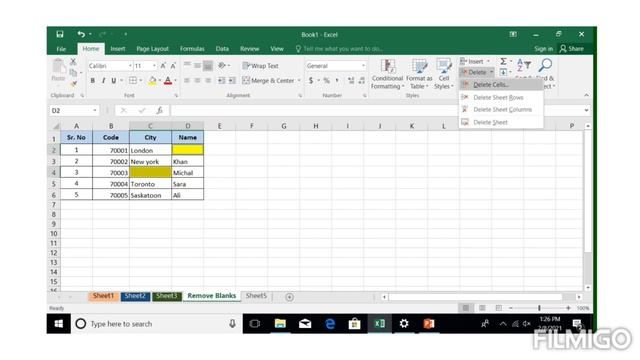The width and height of the screenshot is (640, 360).
Task: Switch to Page Layout view in status bar
Action: (482, 308)
